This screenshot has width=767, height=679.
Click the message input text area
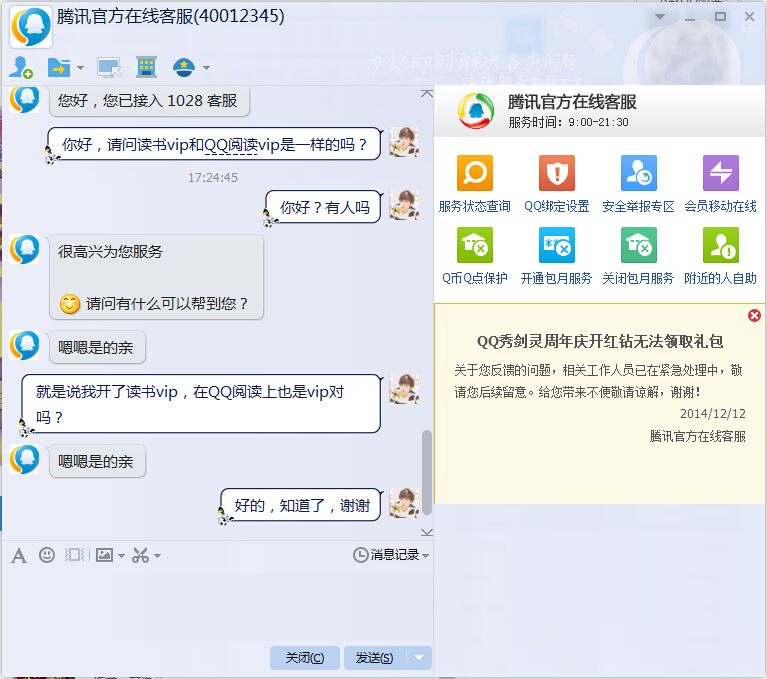click(217, 606)
